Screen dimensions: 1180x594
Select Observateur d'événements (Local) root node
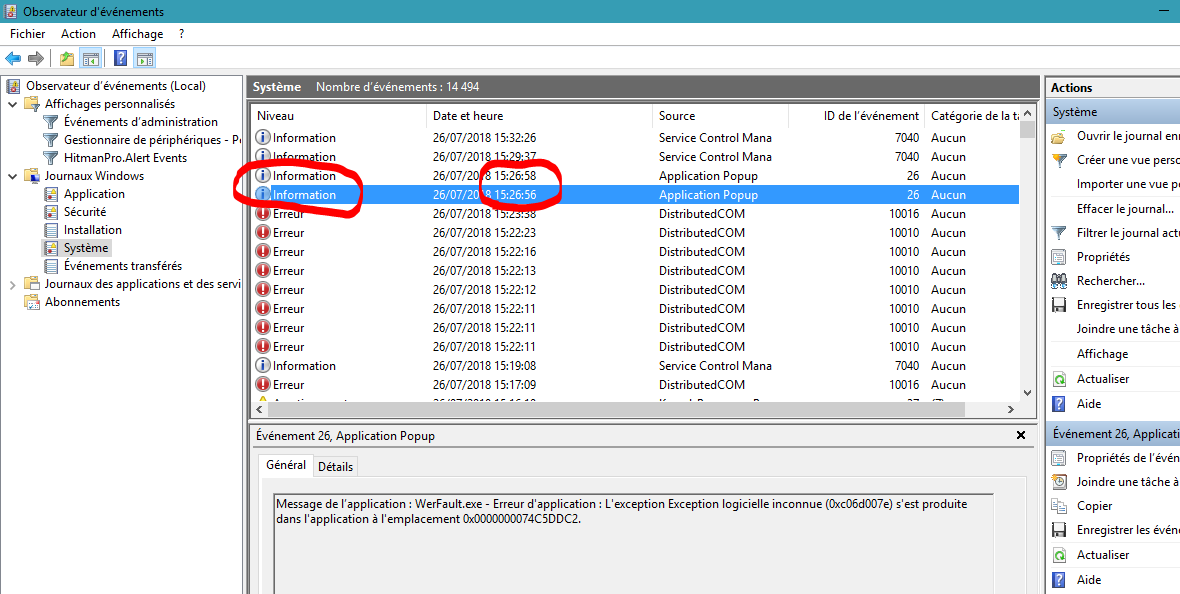[116, 86]
